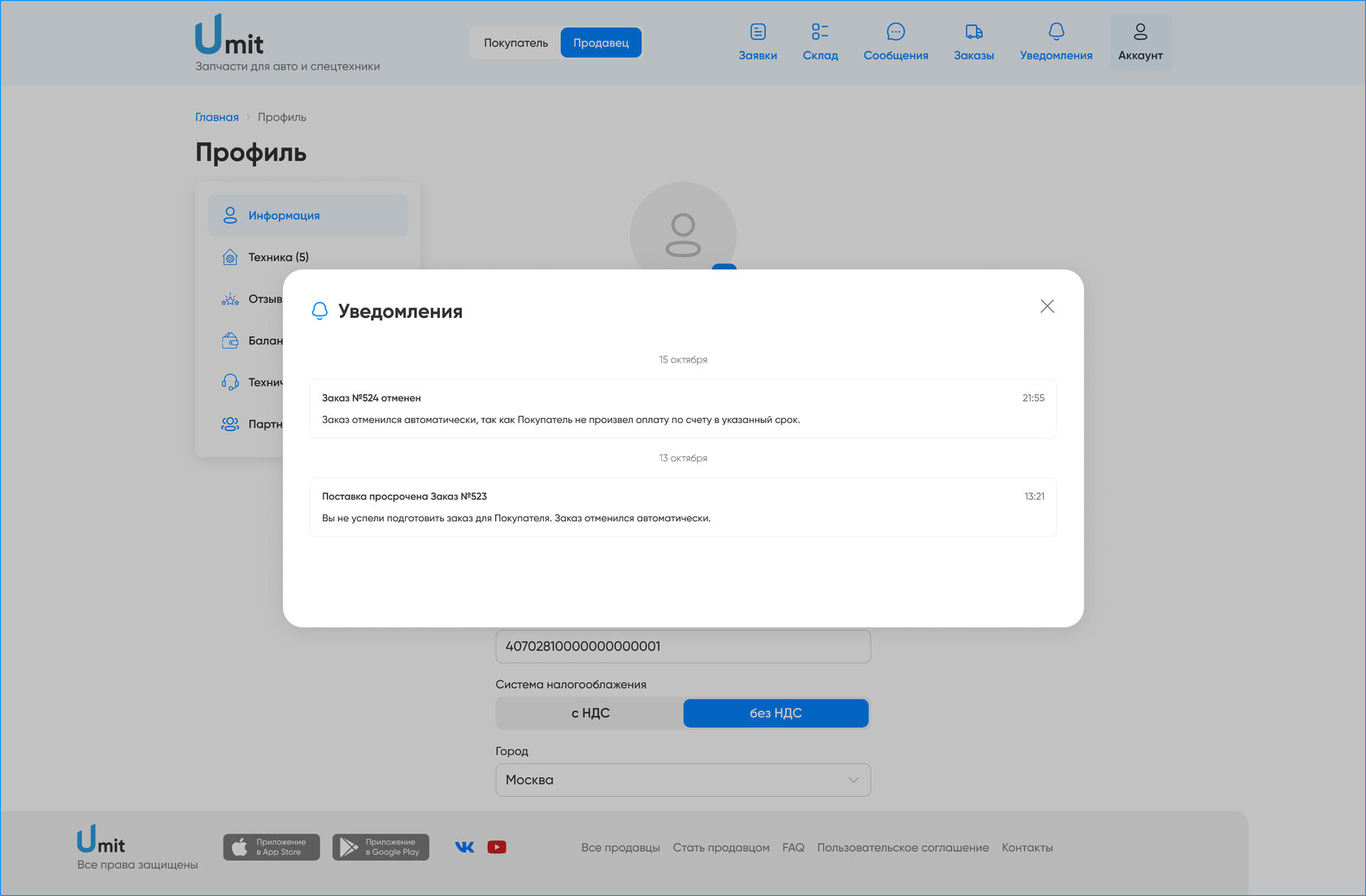
Task: Expand the Город Москва dropdown
Action: tap(683, 780)
